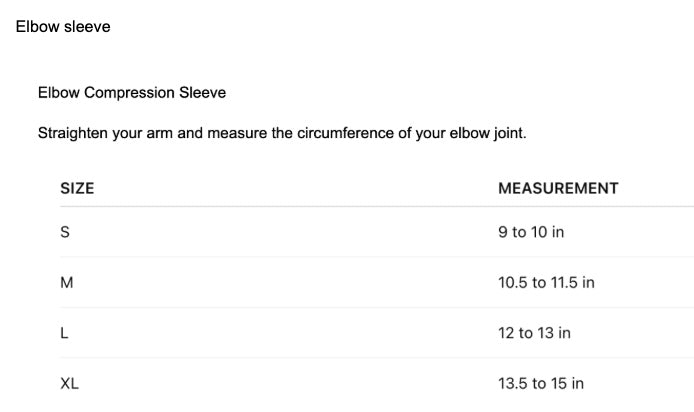The image size is (694, 412).
Task: Click the "12 to 13 in" measurement
Action: point(534,332)
